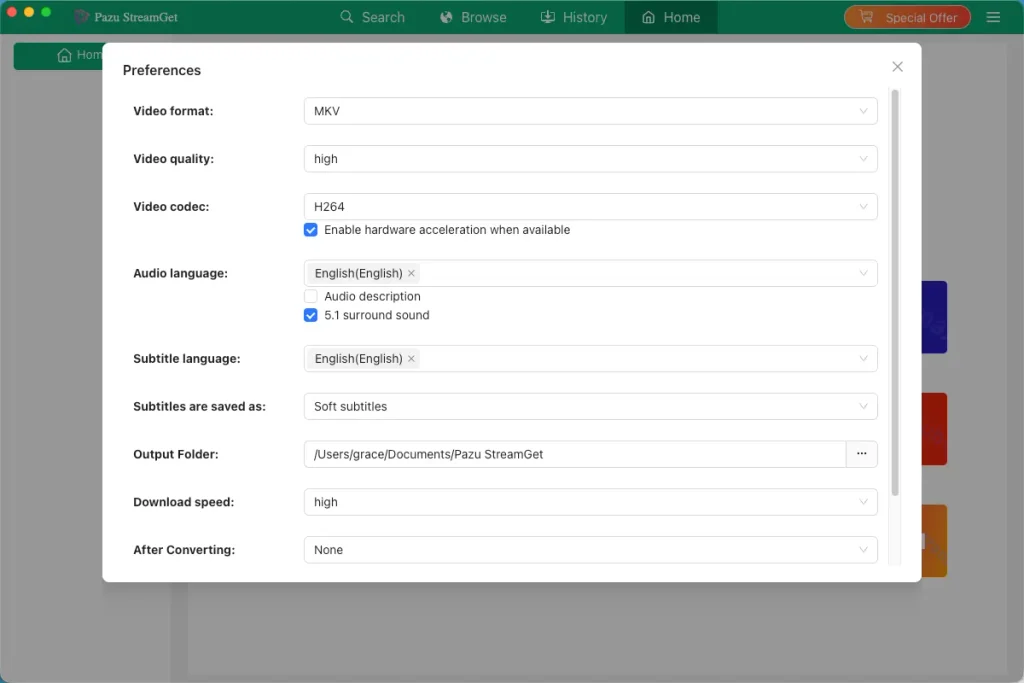The image size is (1024, 683).
Task: Expand the Video quality dropdown
Action: tap(590, 159)
